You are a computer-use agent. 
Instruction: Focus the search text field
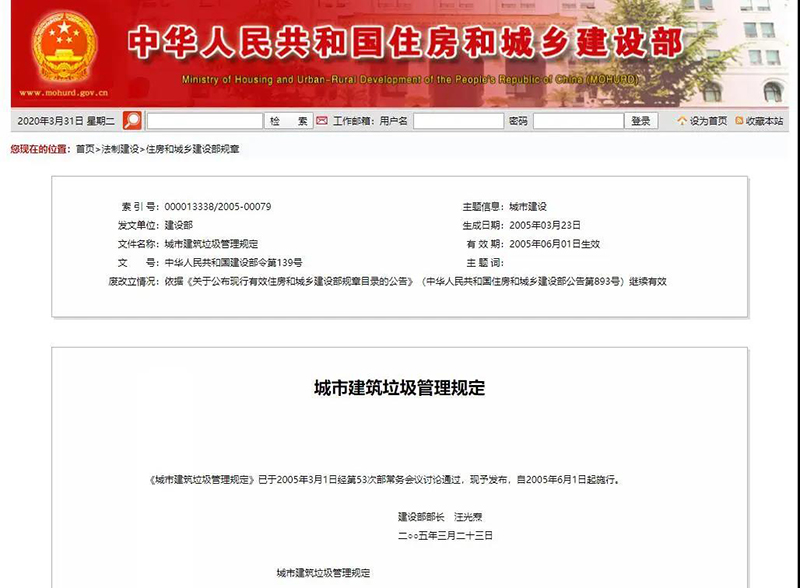[205, 121]
